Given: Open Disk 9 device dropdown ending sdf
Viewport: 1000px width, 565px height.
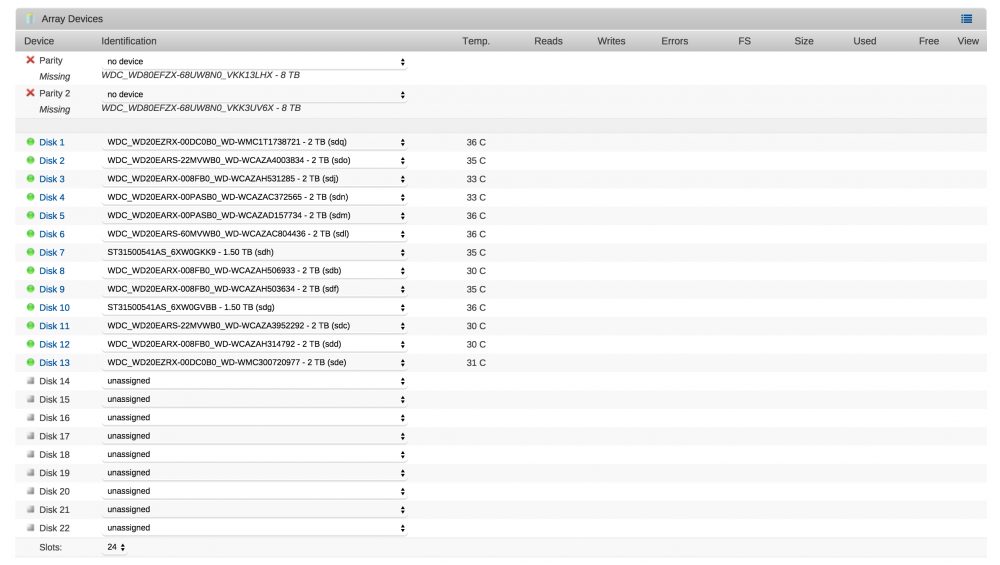Looking at the screenshot, I should [254, 289].
